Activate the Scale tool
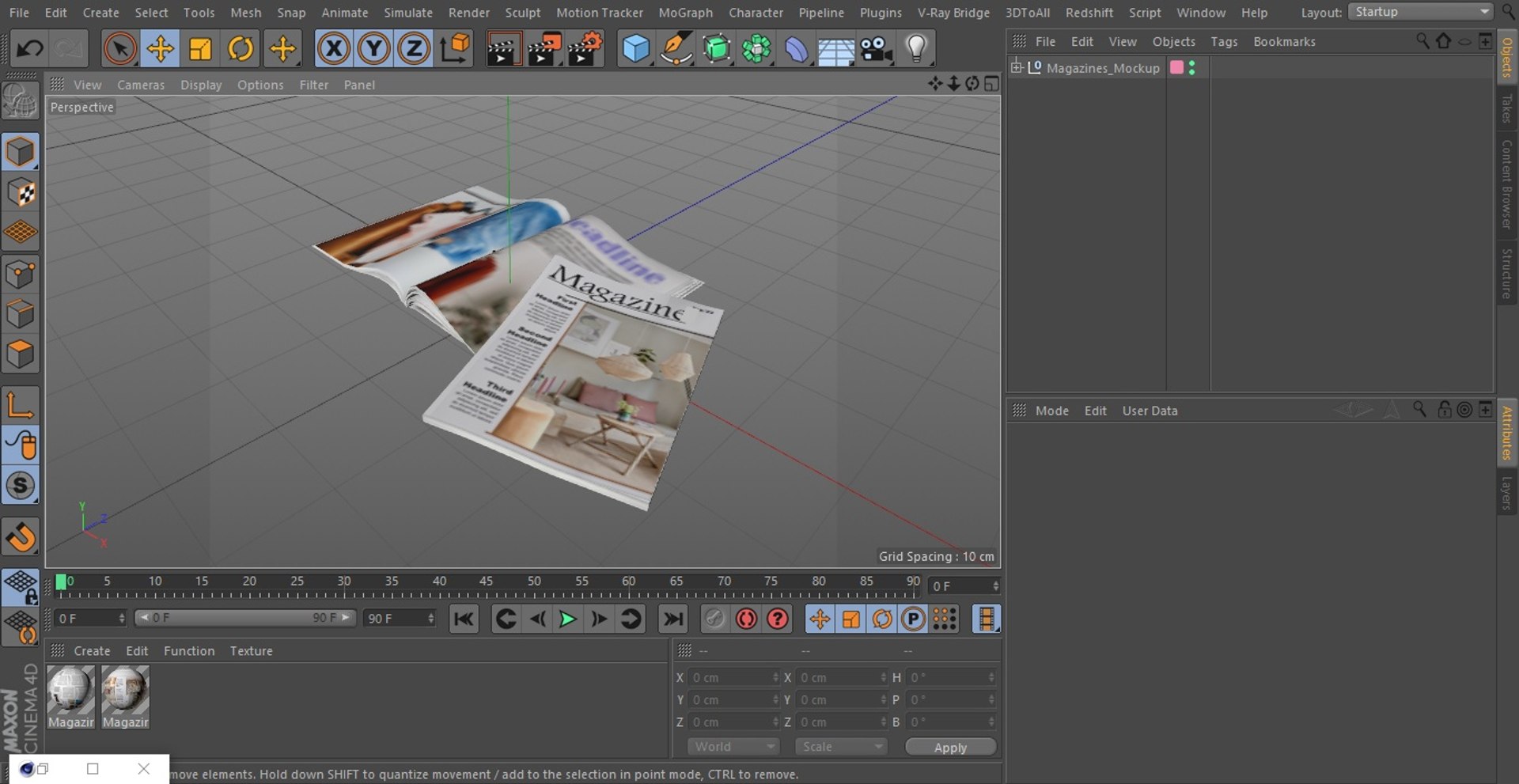Screen dimensions: 1519x784 click(x=201, y=49)
